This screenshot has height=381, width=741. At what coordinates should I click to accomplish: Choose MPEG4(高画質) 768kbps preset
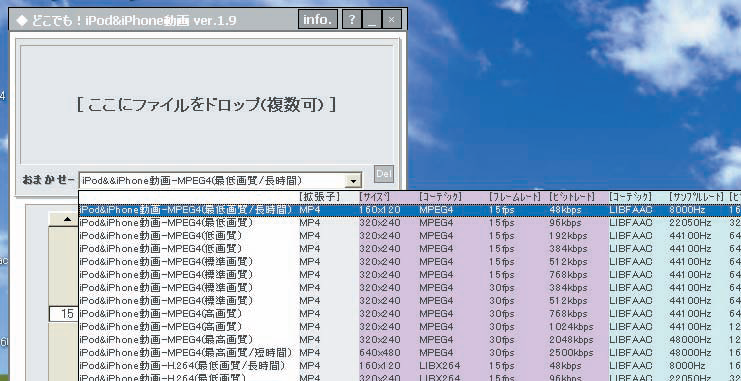coord(410,313)
